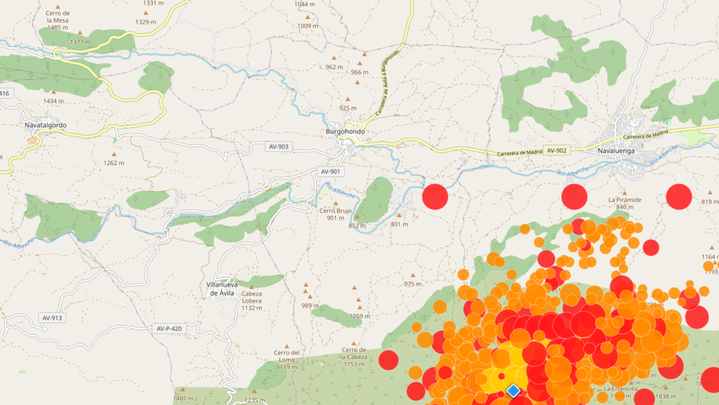Viewport: 719px width, 405px height.
Task: Click the 1059 m elevation label
Action: (360, 316)
